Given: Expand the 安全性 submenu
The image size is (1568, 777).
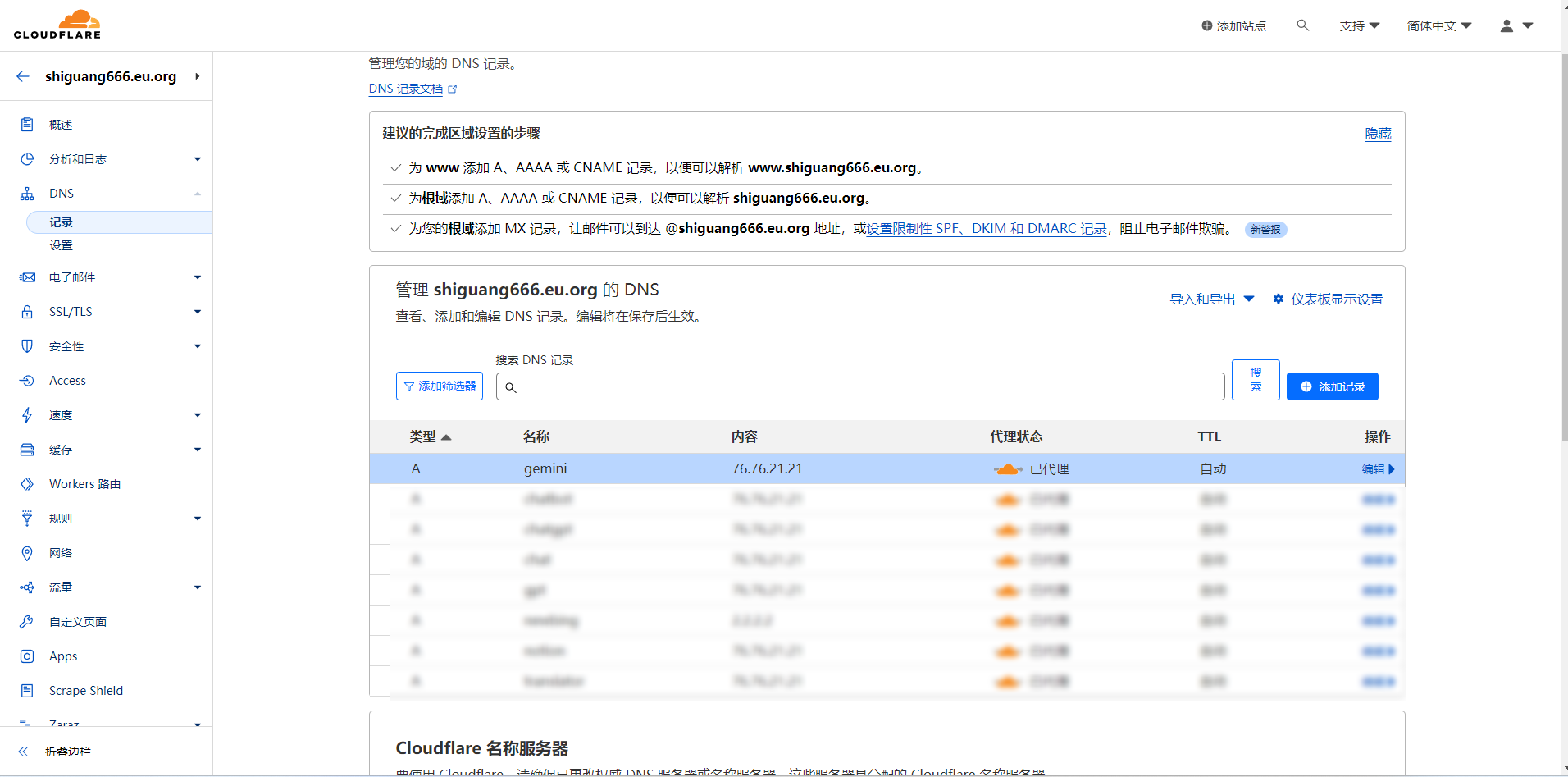Looking at the screenshot, I should pyautogui.click(x=198, y=346).
